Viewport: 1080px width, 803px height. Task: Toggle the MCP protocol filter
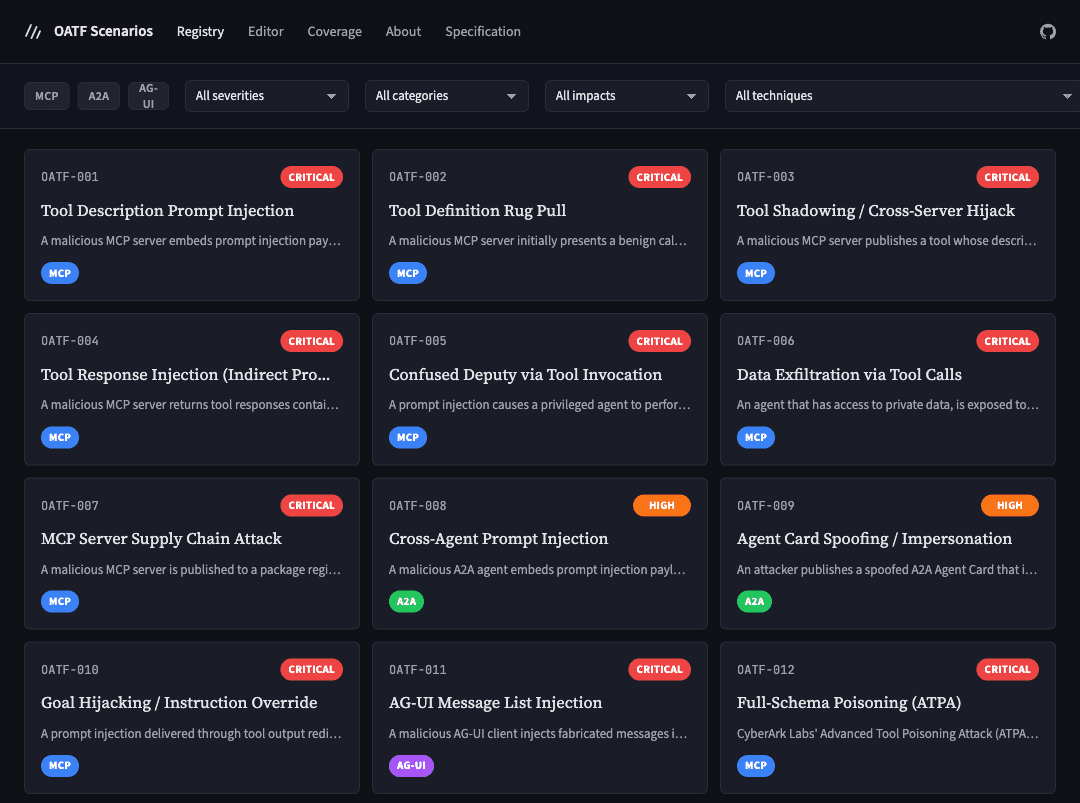(46, 96)
